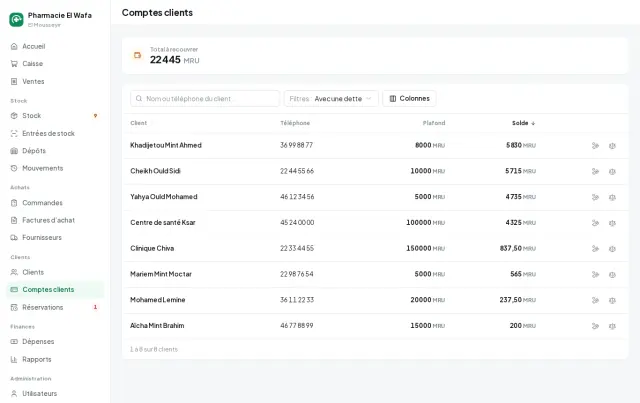
Task: Open the Ventes page in the sidebar
Action: [55, 81]
